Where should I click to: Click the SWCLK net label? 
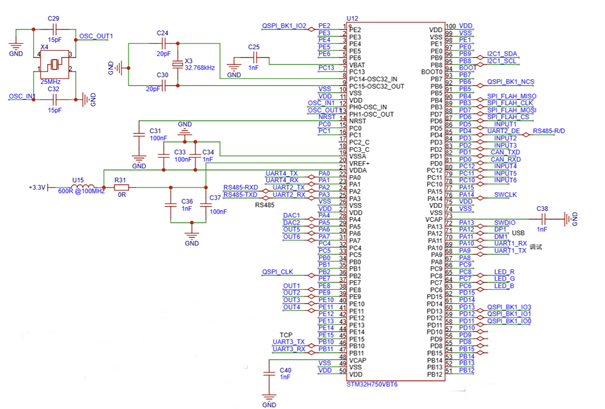tap(505, 194)
